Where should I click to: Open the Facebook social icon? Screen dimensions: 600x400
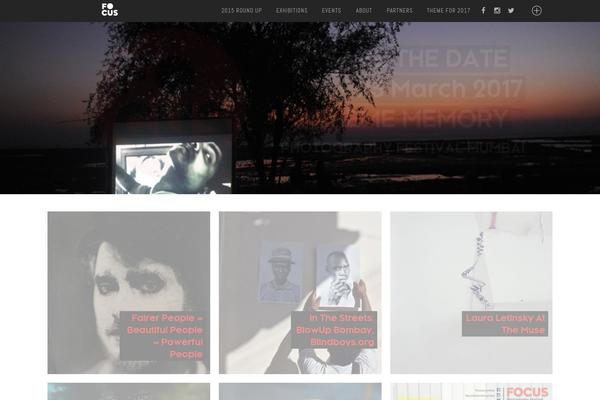(x=483, y=10)
